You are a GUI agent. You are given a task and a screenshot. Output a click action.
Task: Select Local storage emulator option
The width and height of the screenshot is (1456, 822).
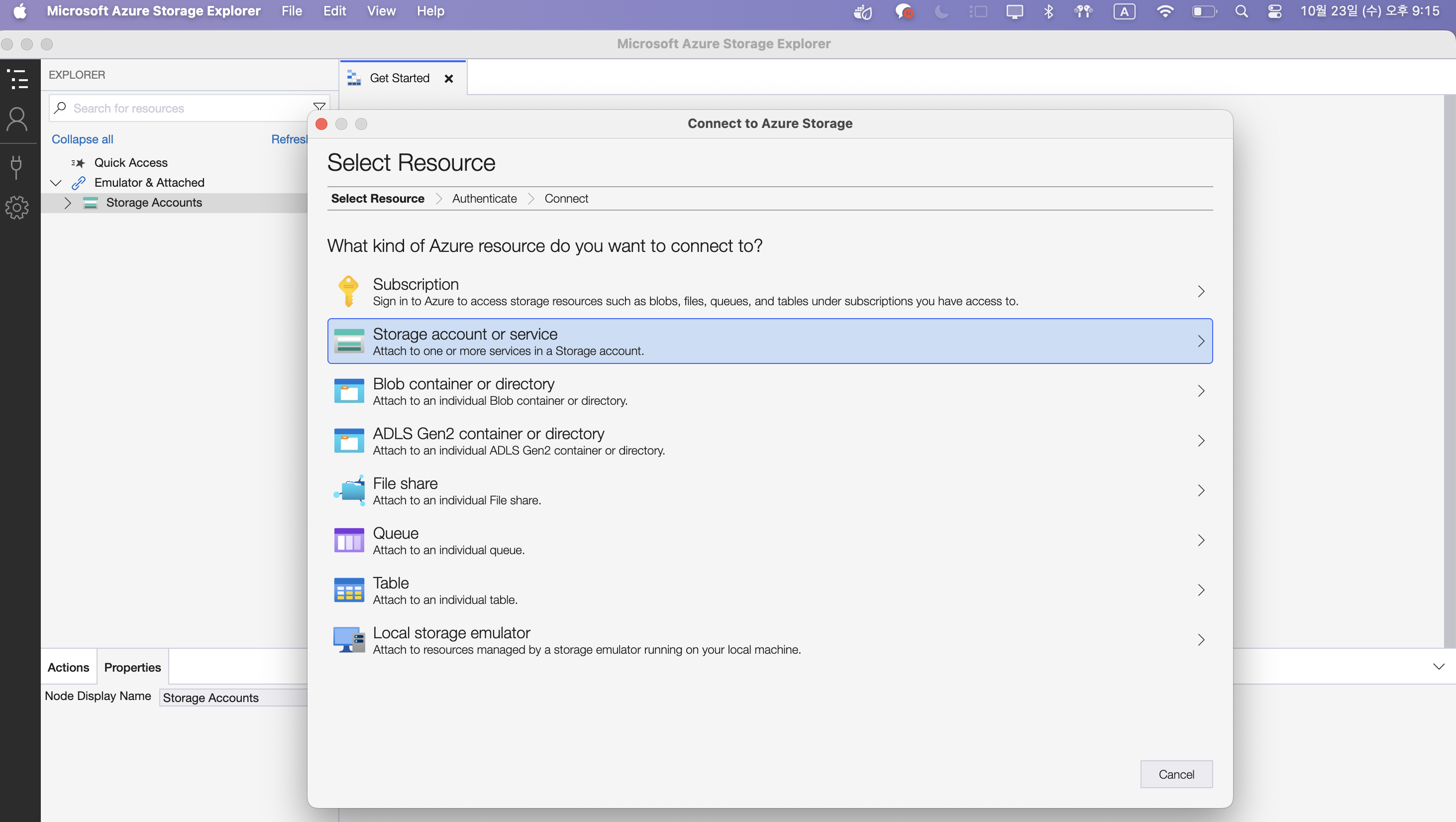pyautogui.click(x=770, y=639)
